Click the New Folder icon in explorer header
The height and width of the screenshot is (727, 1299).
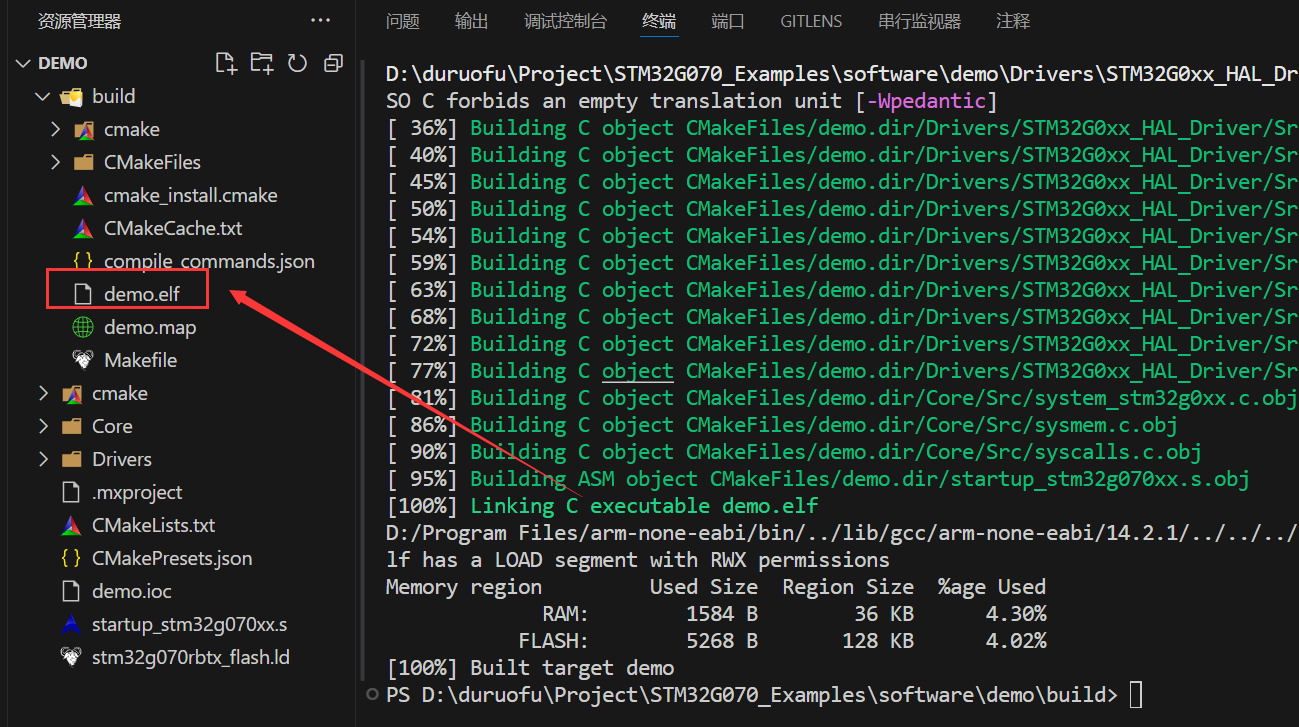(x=262, y=63)
